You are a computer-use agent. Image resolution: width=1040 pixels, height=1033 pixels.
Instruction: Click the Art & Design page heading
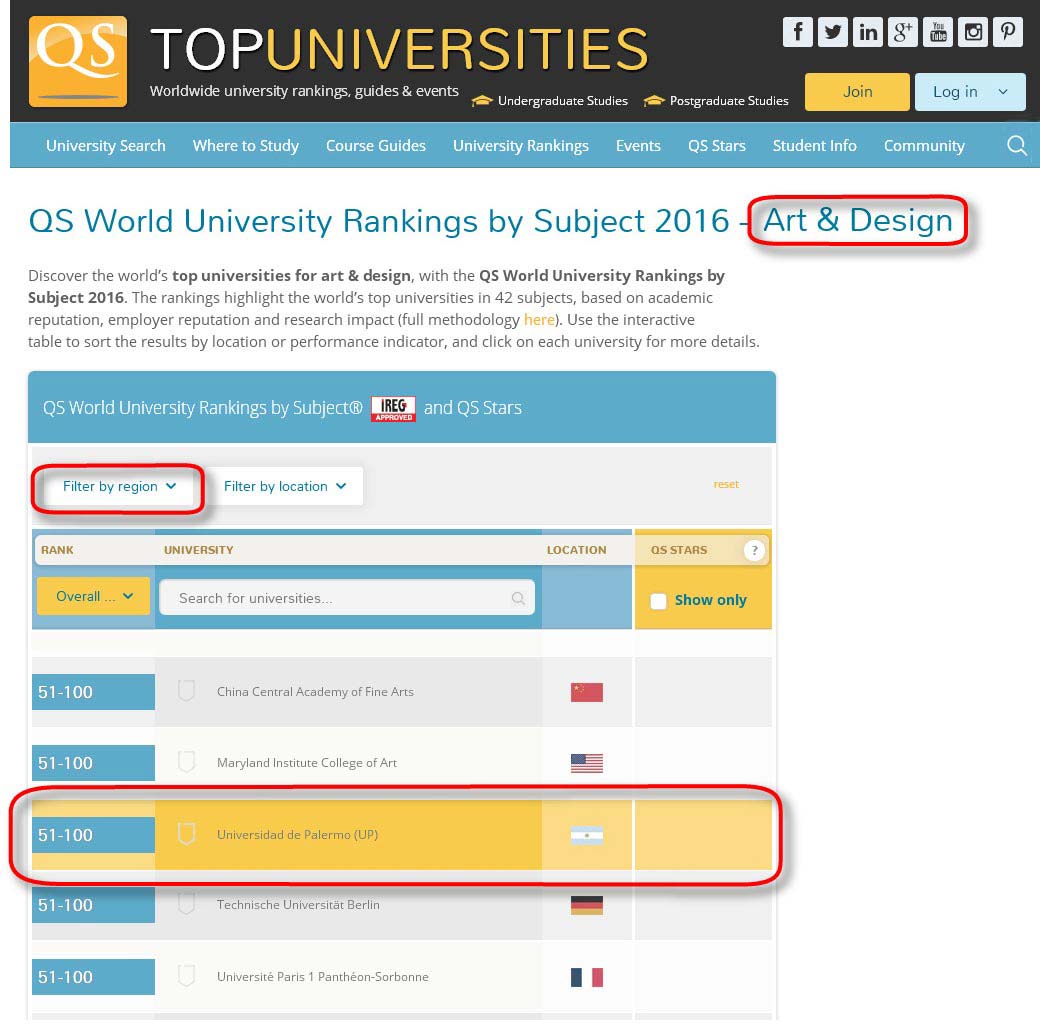point(858,220)
